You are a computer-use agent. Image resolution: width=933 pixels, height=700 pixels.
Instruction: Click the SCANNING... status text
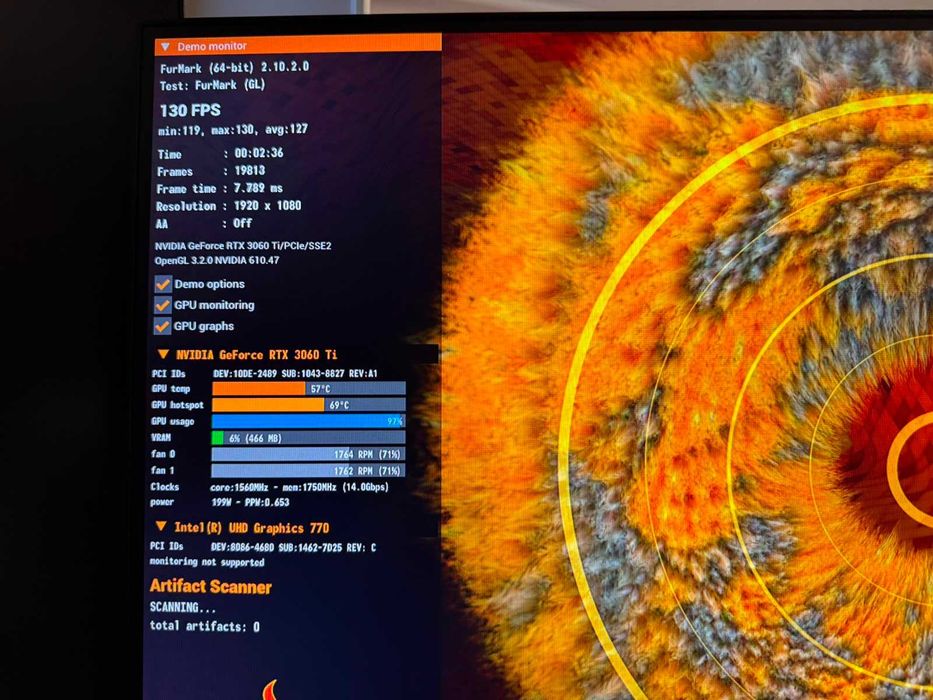pos(183,607)
